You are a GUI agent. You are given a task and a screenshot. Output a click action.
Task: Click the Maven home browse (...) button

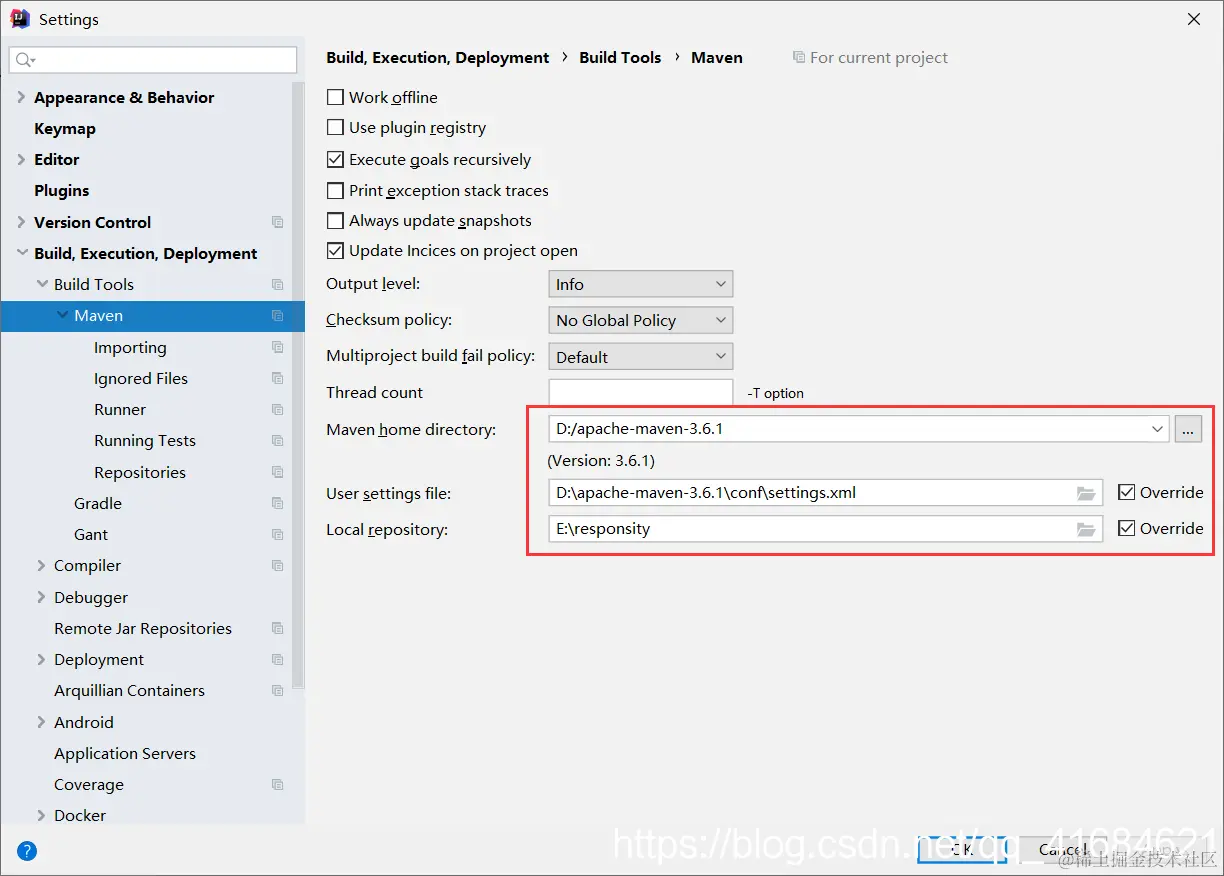tap(1188, 429)
